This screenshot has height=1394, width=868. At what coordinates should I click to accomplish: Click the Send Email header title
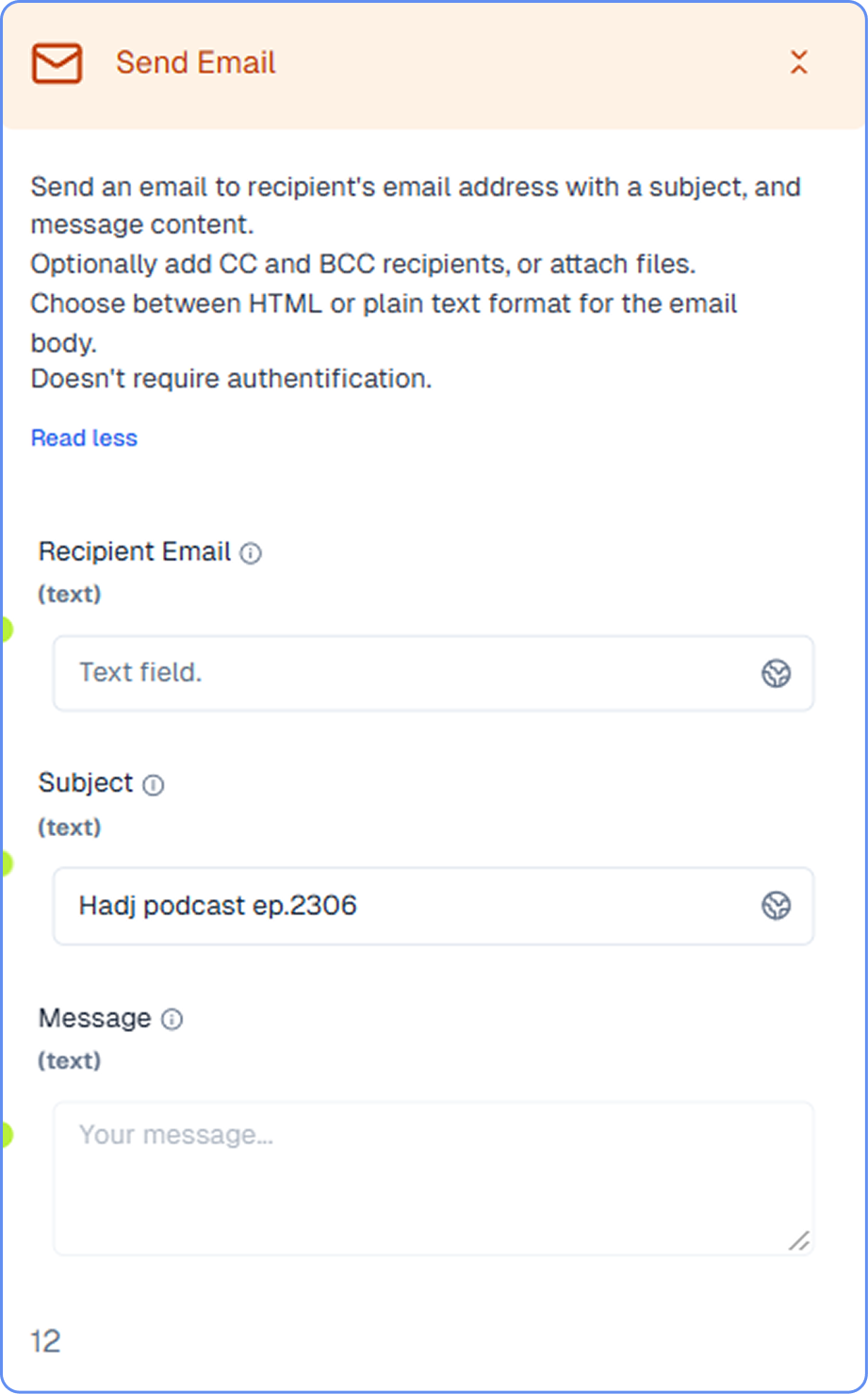(x=196, y=63)
